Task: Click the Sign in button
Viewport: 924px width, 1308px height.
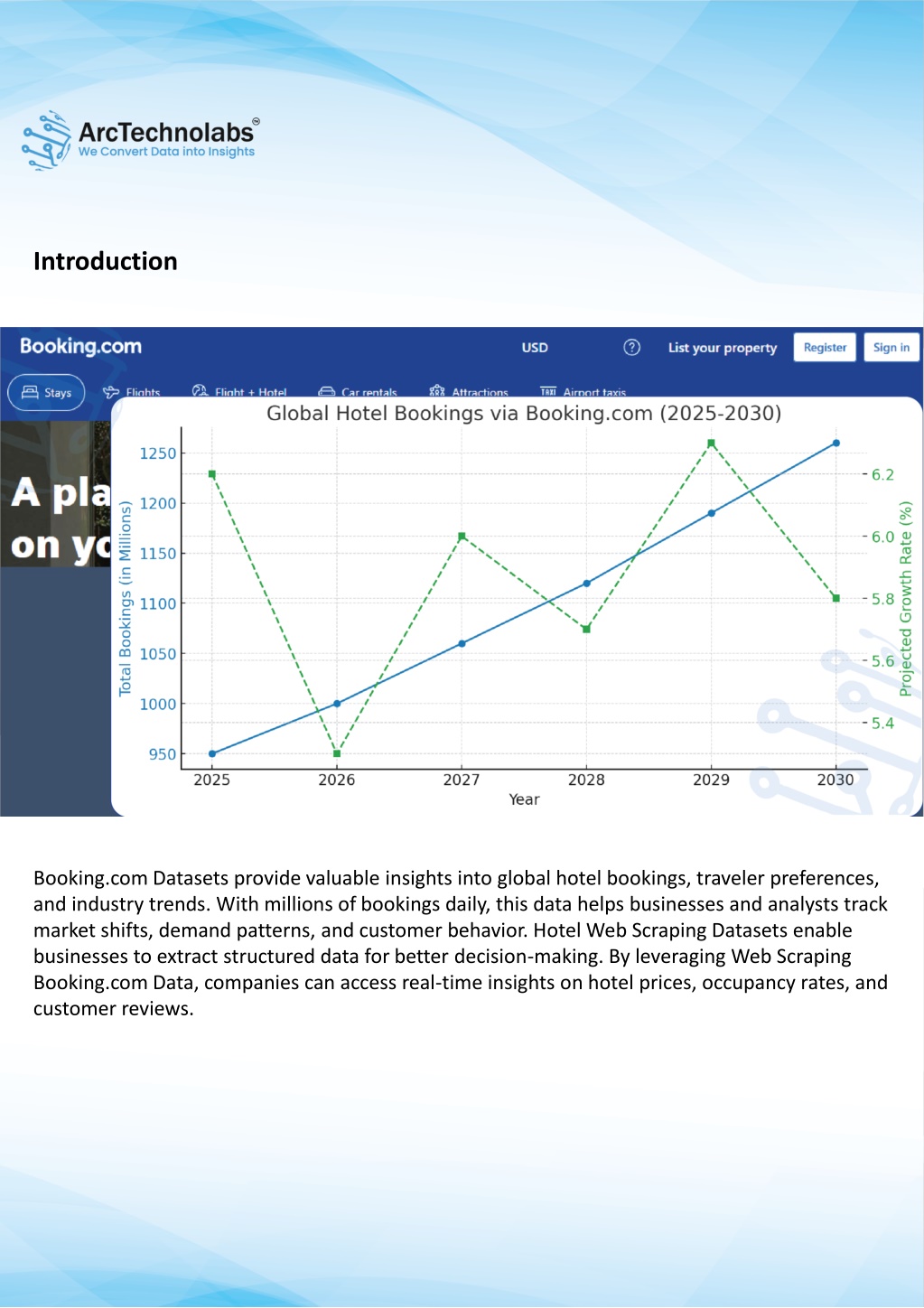Action: pyautogui.click(x=891, y=348)
